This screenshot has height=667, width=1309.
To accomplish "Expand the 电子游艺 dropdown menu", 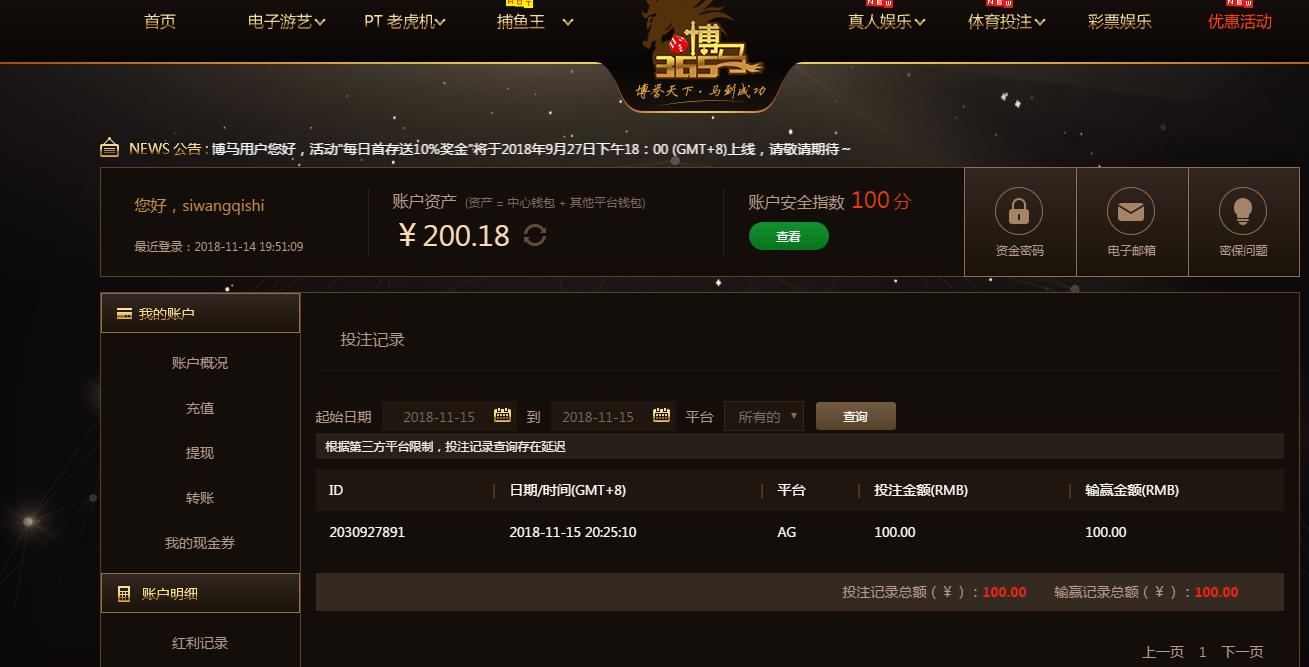I will pyautogui.click(x=286, y=21).
